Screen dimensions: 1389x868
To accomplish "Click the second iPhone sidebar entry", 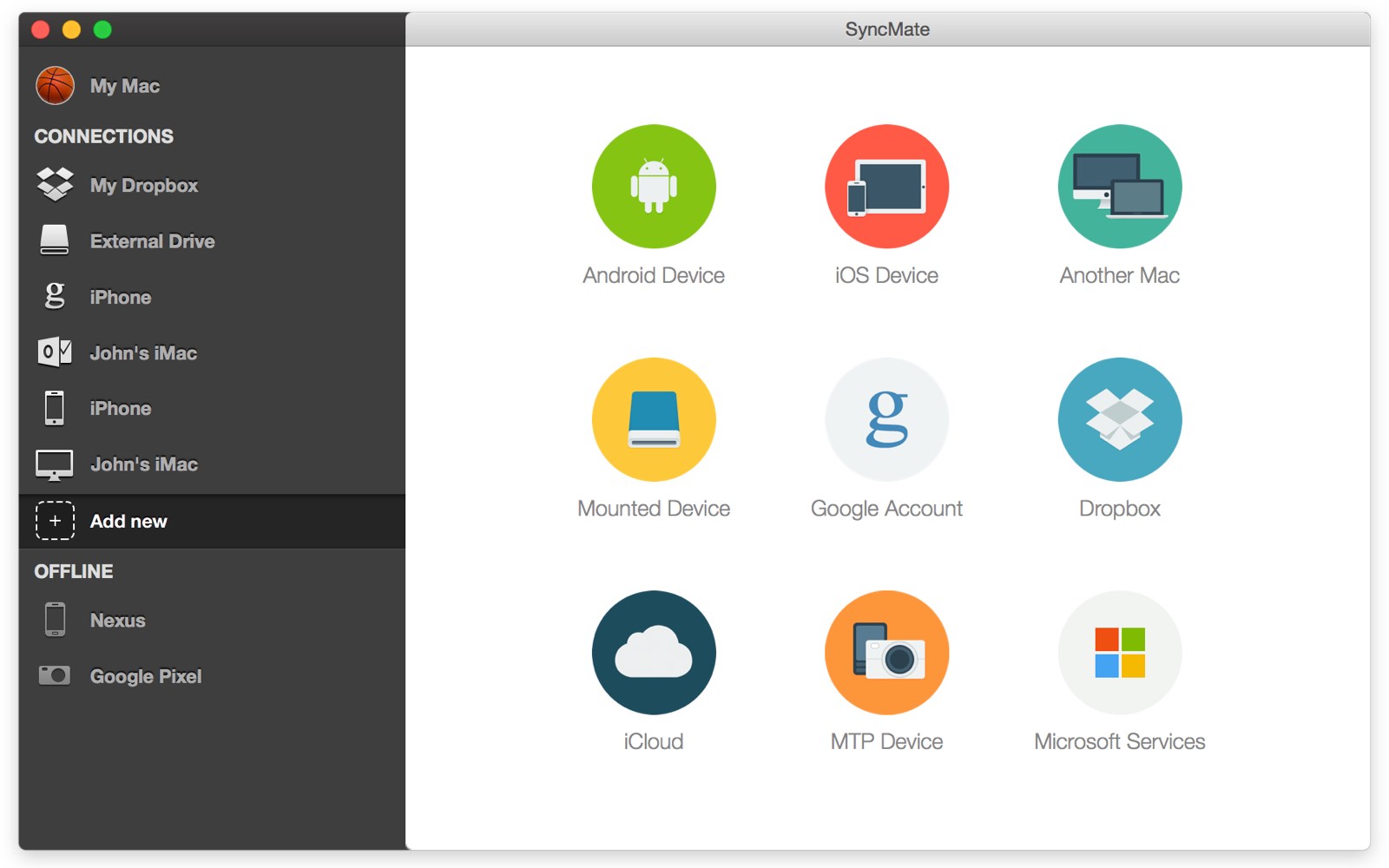I will (x=121, y=408).
